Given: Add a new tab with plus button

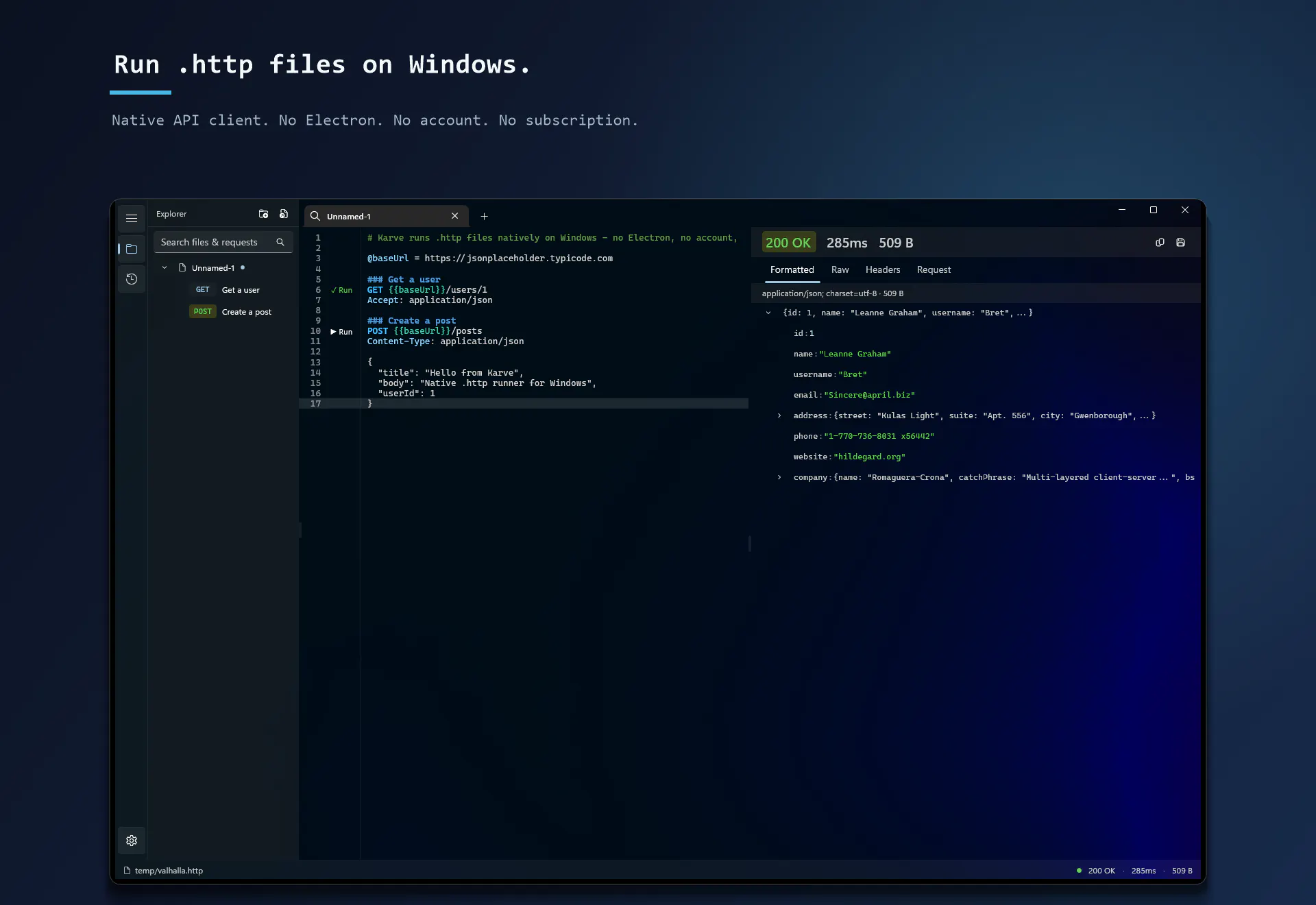Looking at the screenshot, I should 484,216.
